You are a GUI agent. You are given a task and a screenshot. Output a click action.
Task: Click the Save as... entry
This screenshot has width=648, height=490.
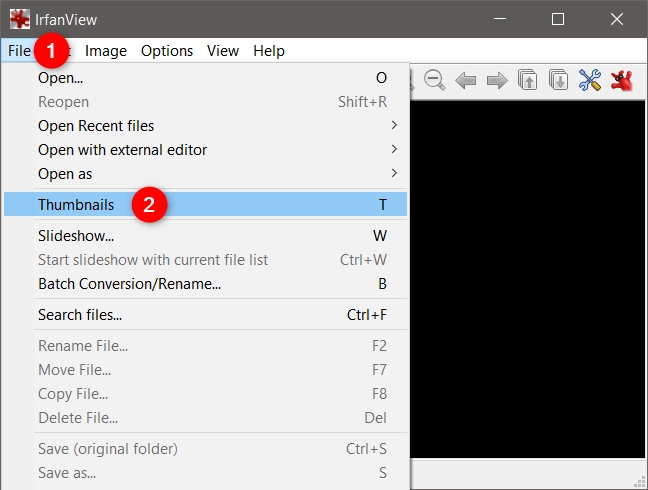[x=205, y=473]
